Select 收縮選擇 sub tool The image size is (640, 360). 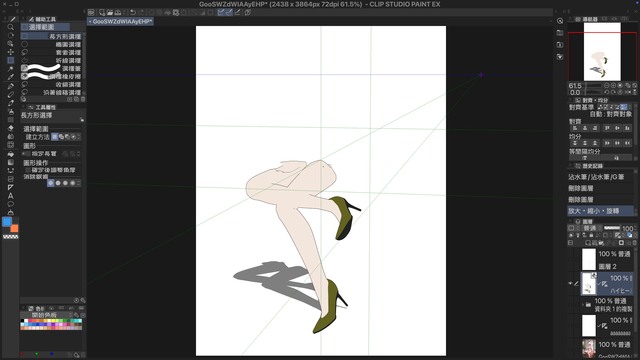[51, 84]
